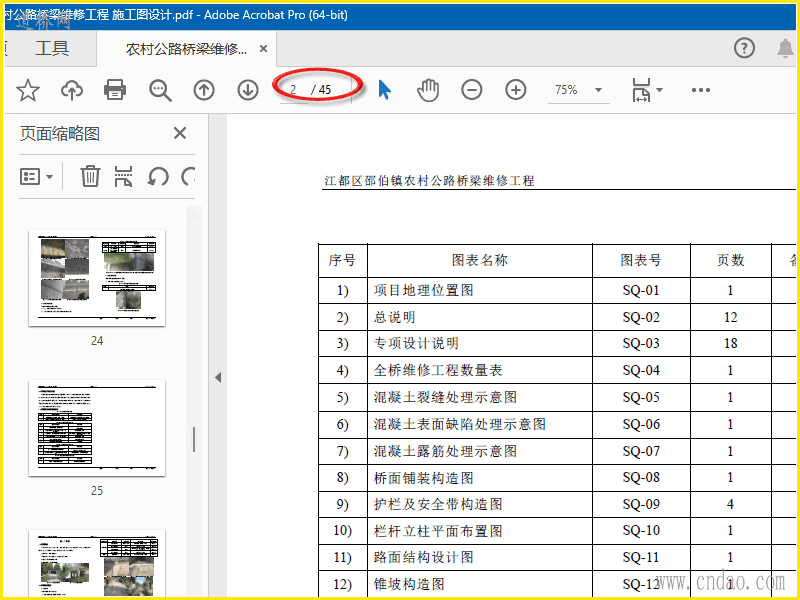
Task: Click 锥坡构造图 entry
Action: (409, 584)
